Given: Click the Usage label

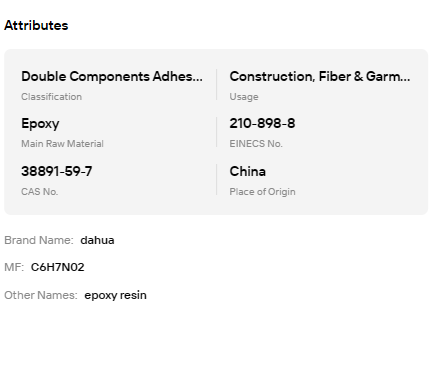Looking at the screenshot, I should click(244, 97).
